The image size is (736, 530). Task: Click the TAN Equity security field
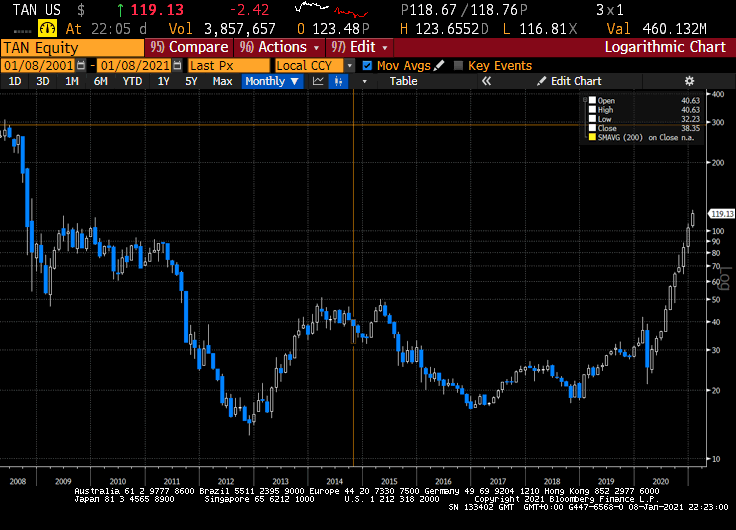(x=72, y=48)
